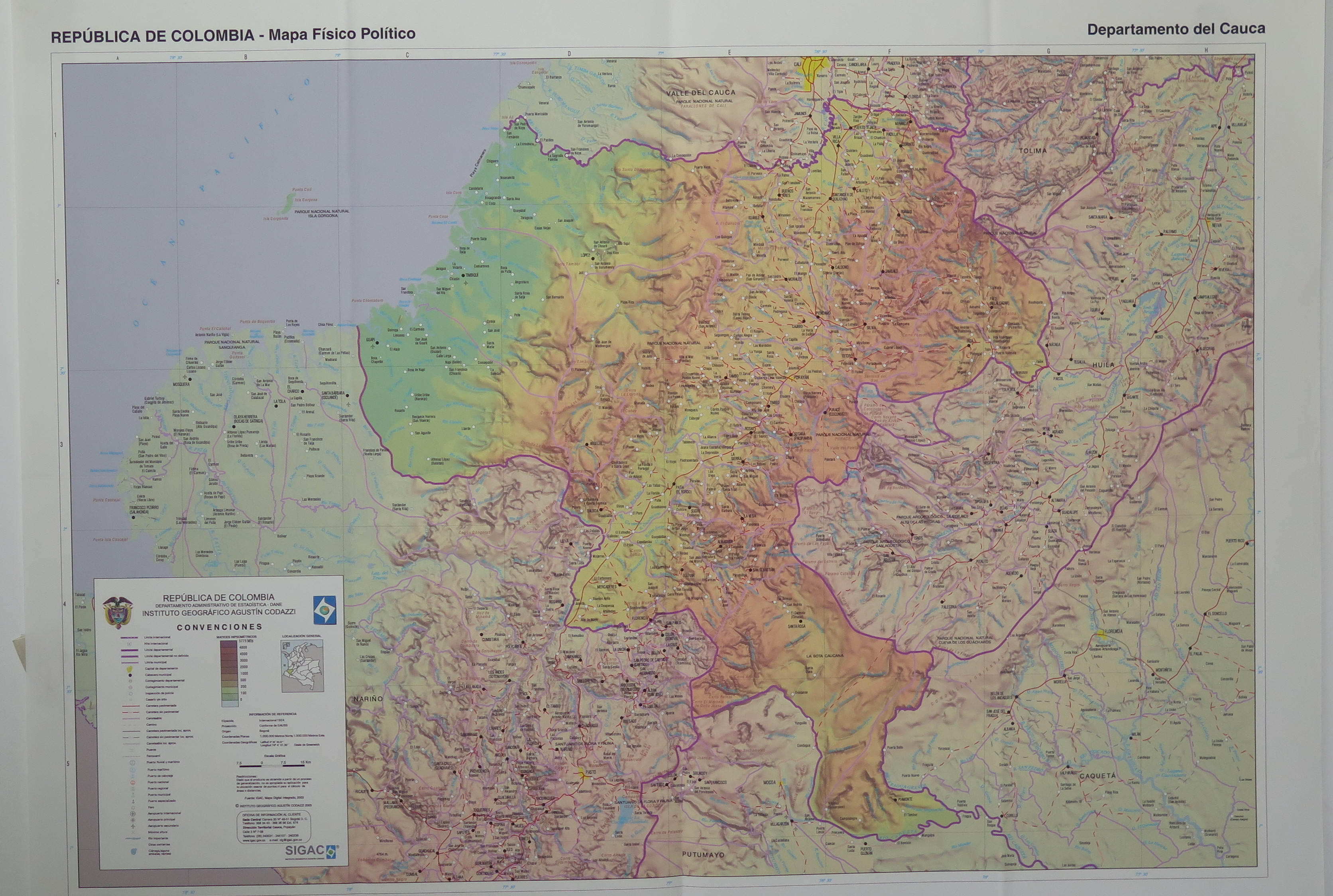Image resolution: width=1333 pixels, height=896 pixels.
Task: Click the 'INFORMACIÓN DE REFERENCIA' heading
Action: point(273,714)
